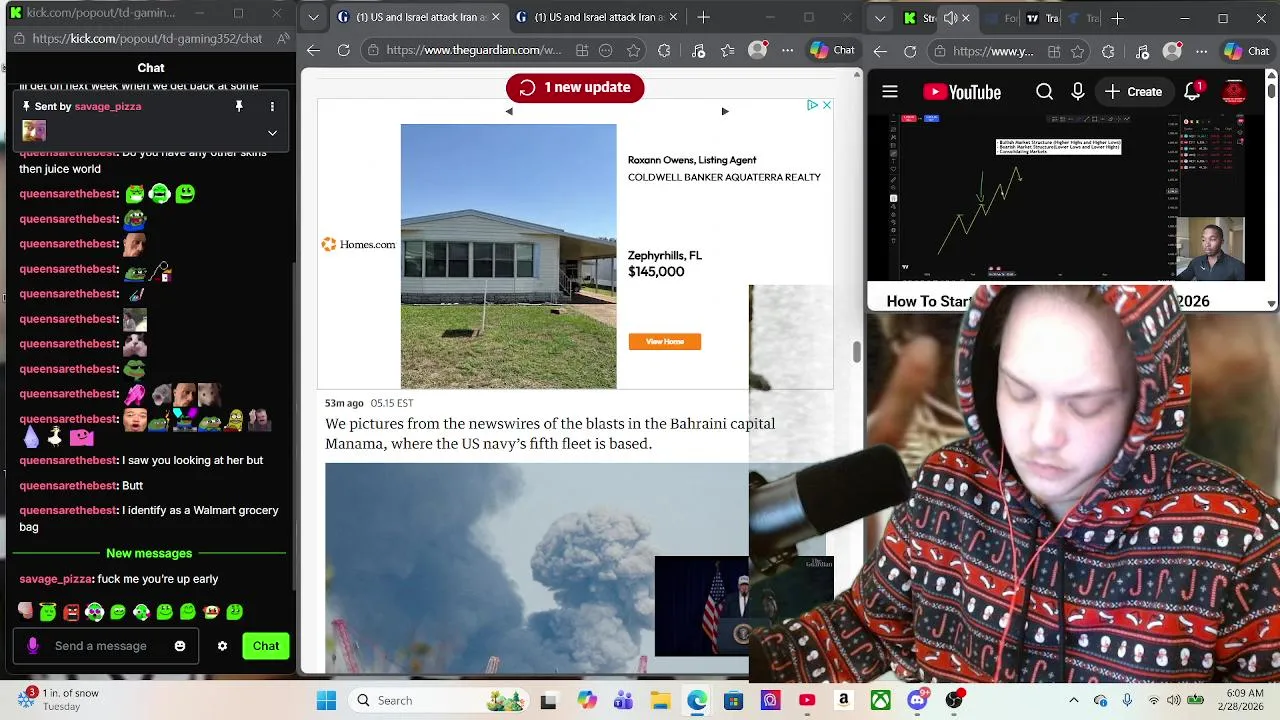Open Copilot Chat in Guardian browser window
Screen dimensions: 1280x720
click(833, 50)
